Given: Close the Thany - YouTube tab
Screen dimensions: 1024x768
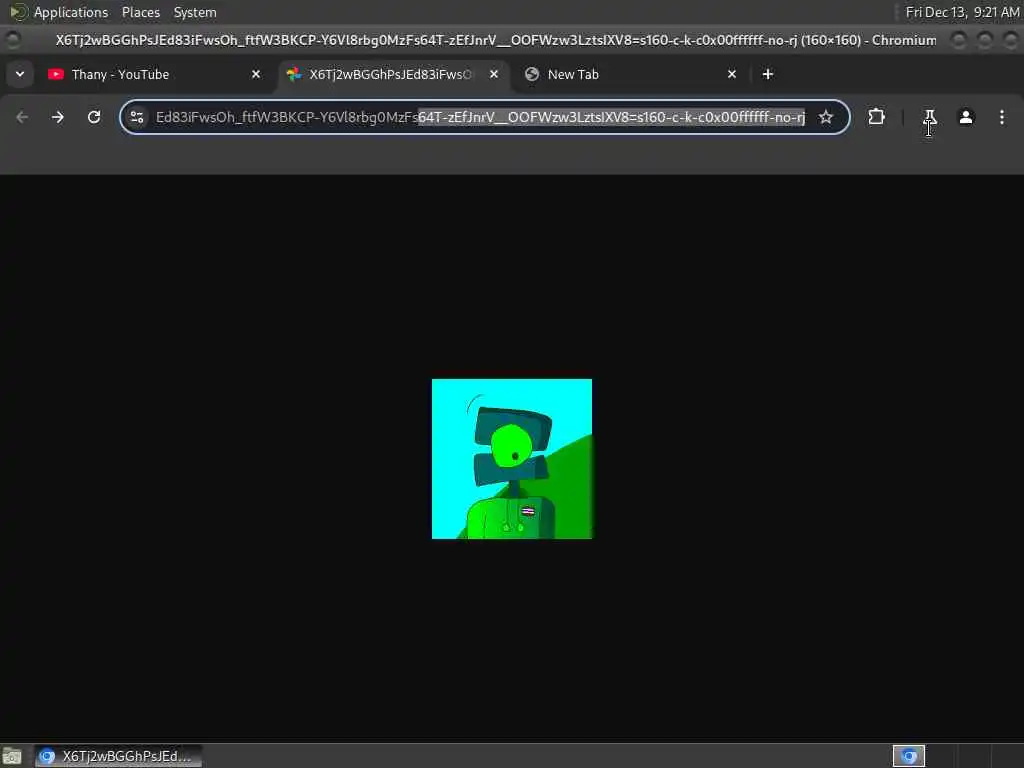Looking at the screenshot, I should pyautogui.click(x=256, y=74).
